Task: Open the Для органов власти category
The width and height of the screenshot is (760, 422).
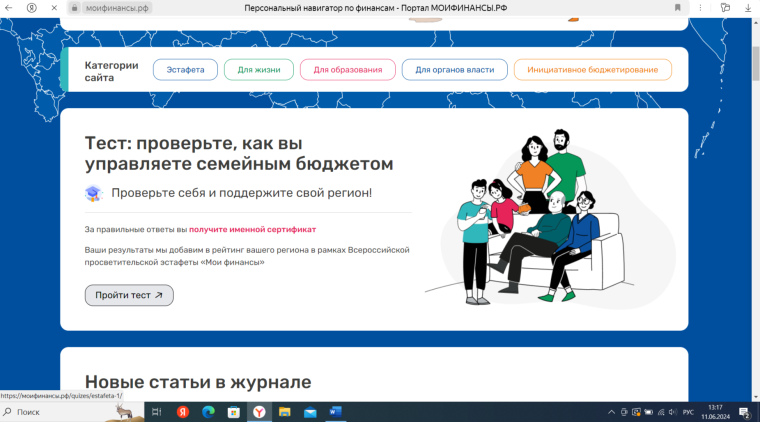Action: (x=455, y=70)
